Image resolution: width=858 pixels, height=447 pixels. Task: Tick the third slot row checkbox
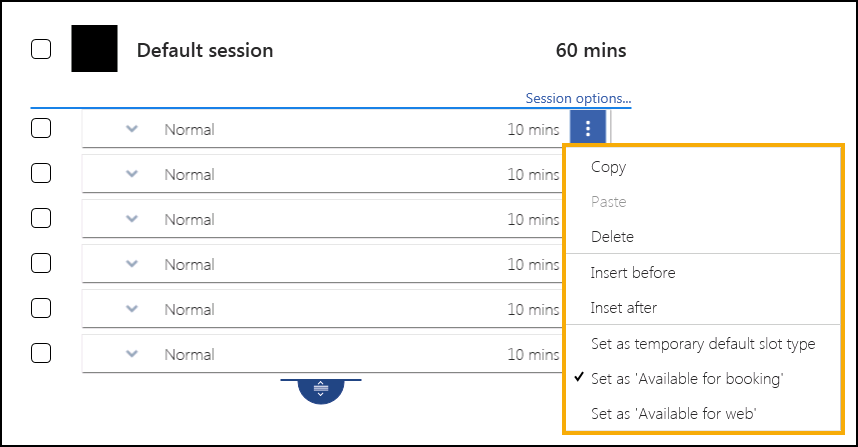pos(41,218)
